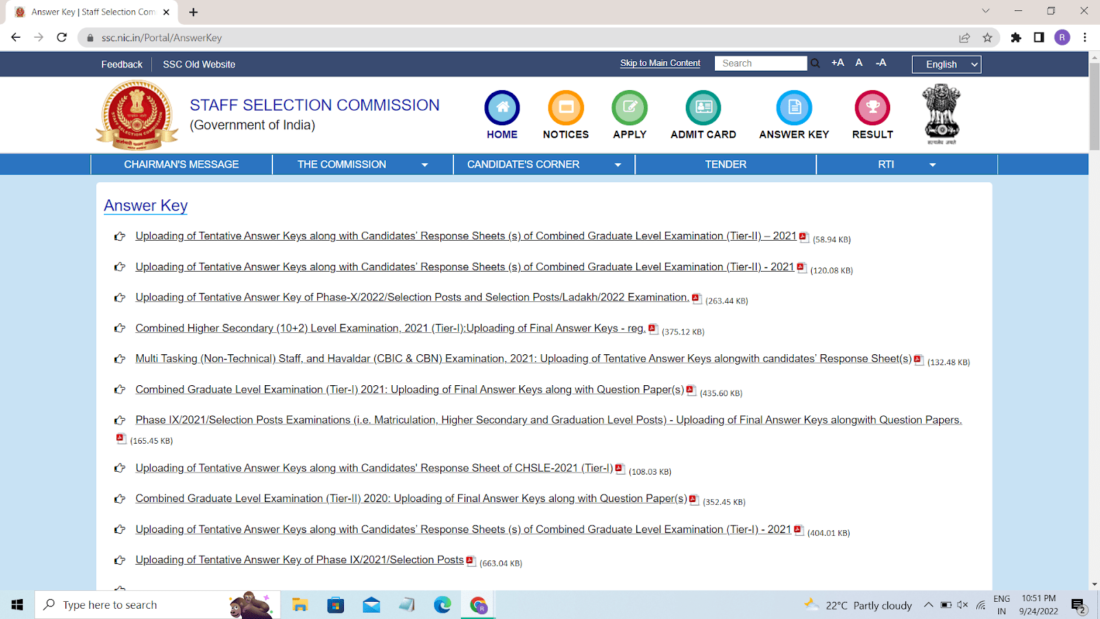
Task: Click the Ashoka national emblem icon
Action: click(940, 113)
